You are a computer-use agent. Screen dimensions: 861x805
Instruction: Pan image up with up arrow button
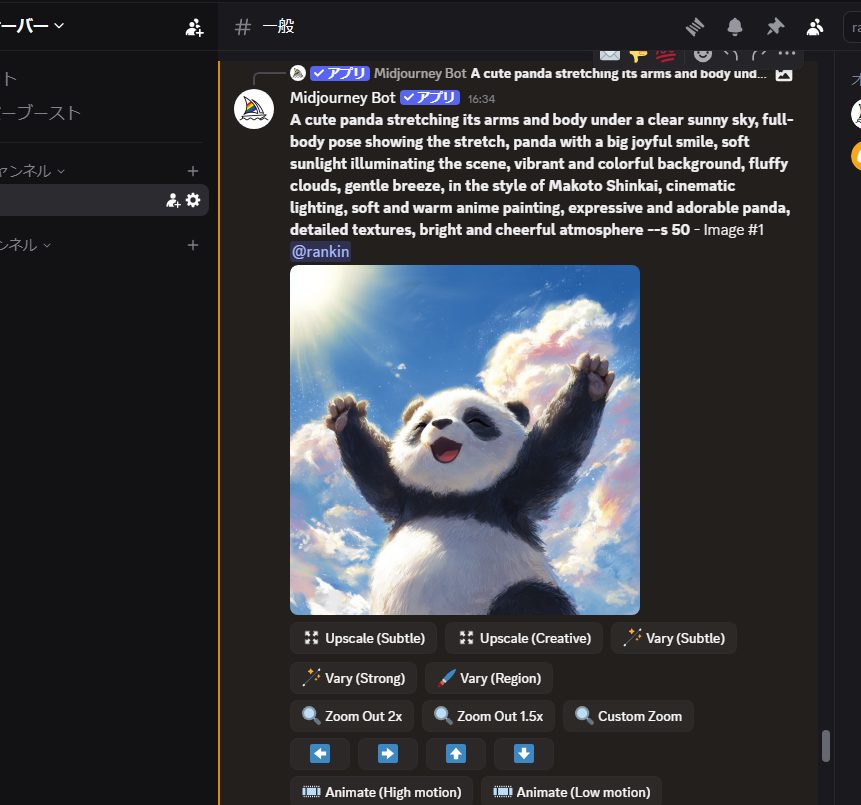coord(456,754)
